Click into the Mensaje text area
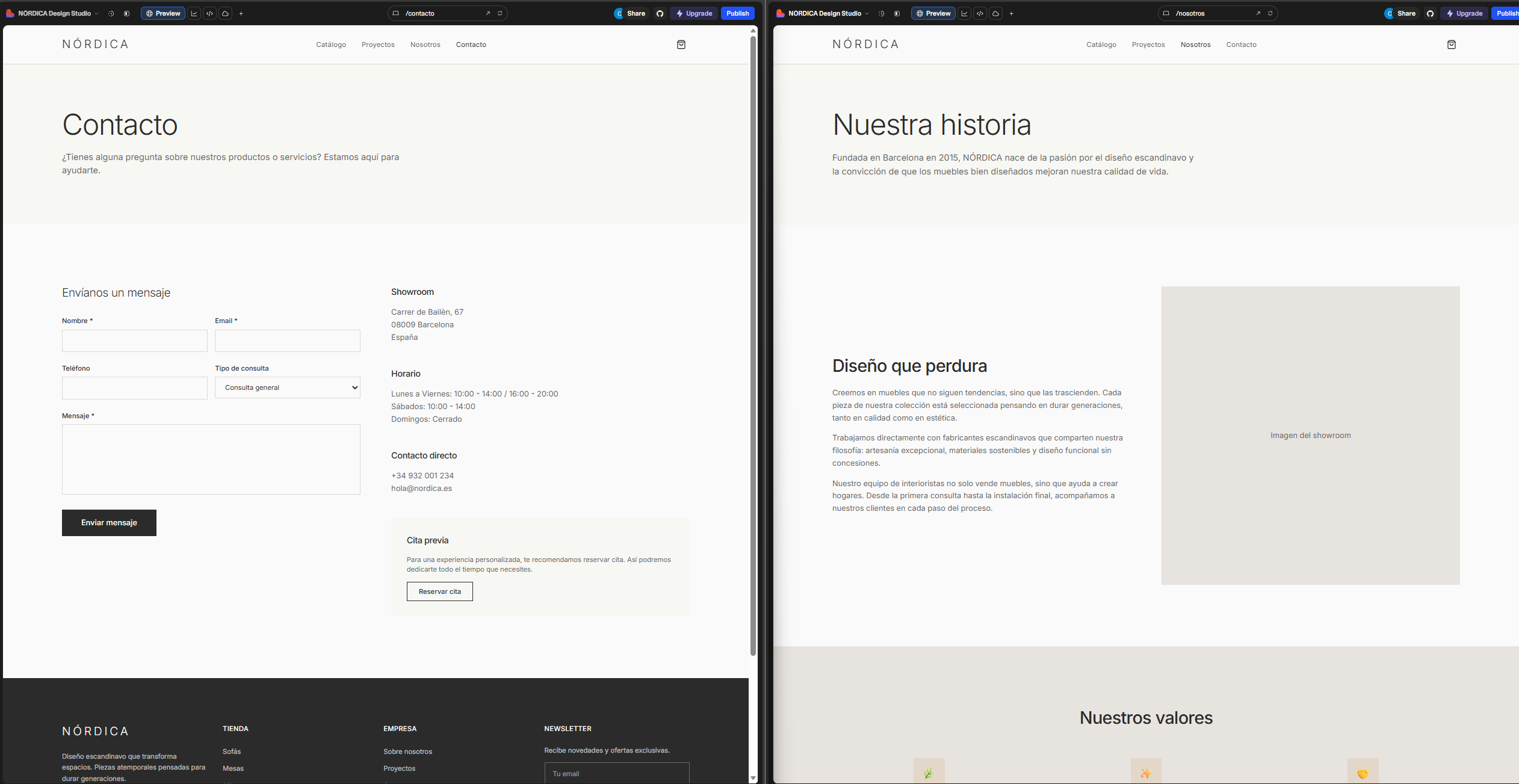The width and height of the screenshot is (1519, 784). click(211, 459)
